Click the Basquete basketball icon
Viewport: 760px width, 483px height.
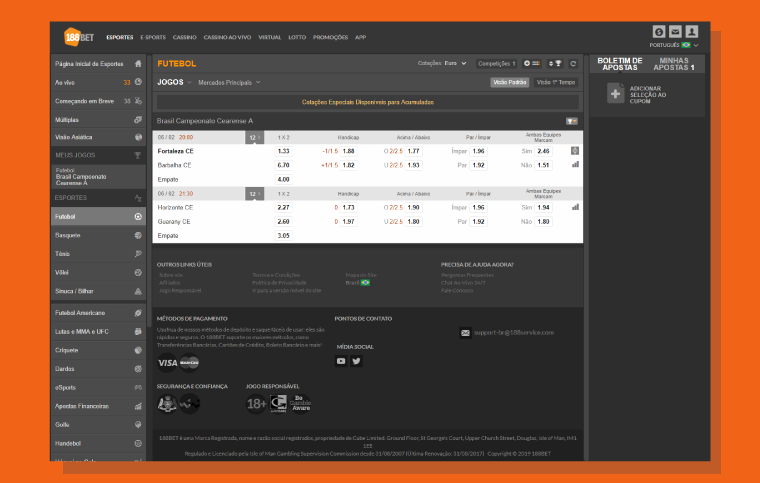(138, 235)
